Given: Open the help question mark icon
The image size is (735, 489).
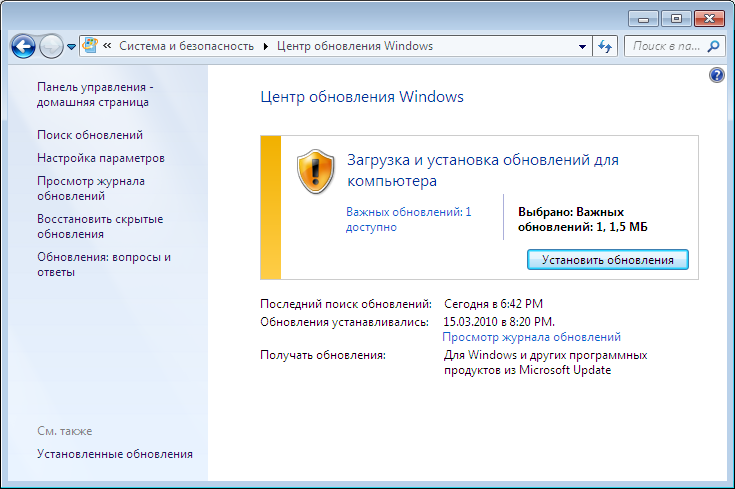Looking at the screenshot, I should [x=717, y=75].
